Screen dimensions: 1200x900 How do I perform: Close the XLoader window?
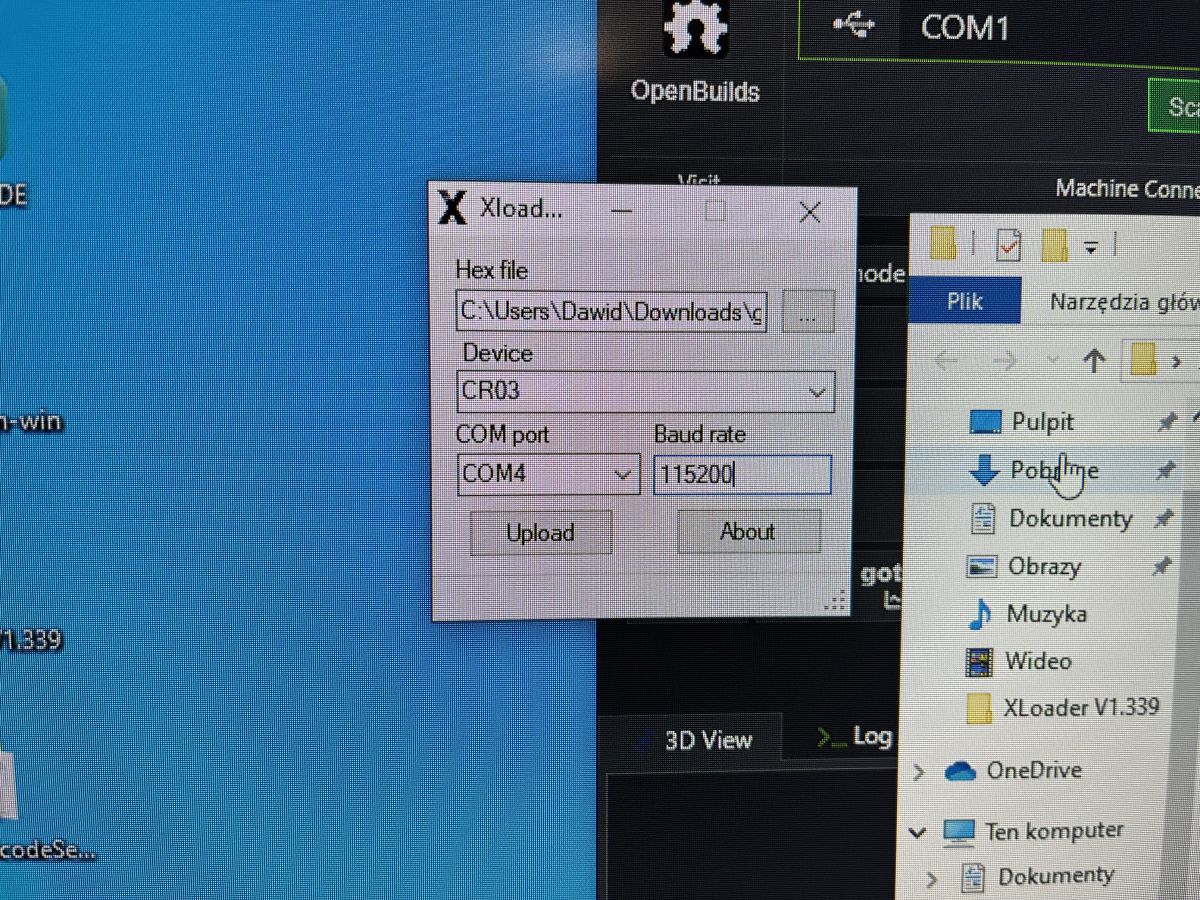pyautogui.click(x=811, y=212)
